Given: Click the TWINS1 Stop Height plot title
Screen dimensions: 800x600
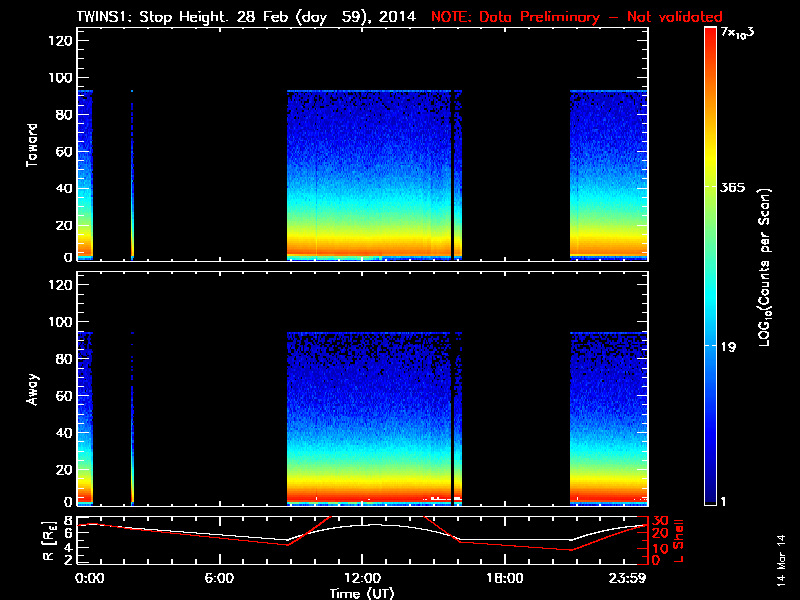Looking at the screenshot, I should click(246, 17).
